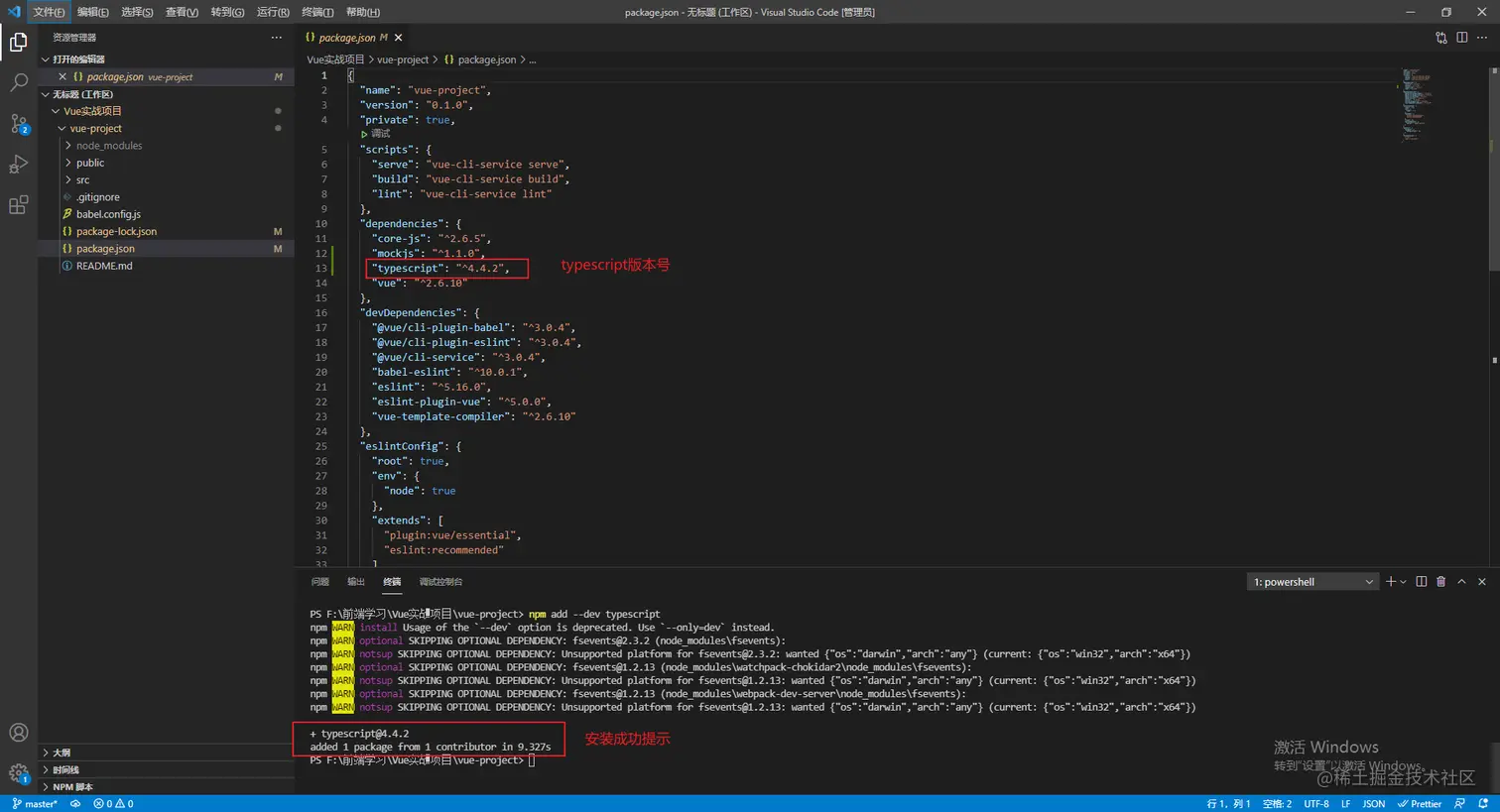The width and height of the screenshot is (1500, 812).
Task: Change the JSON language mode
Action: click(x=1374, y=804)
